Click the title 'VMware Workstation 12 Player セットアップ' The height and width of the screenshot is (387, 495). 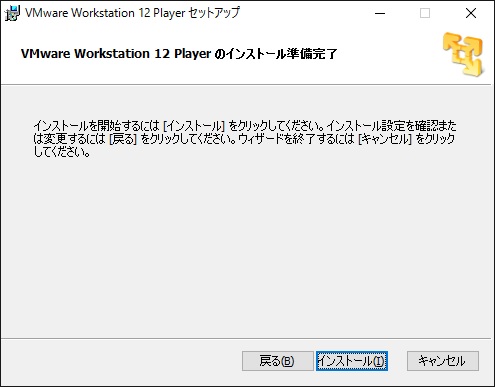click(132, 13)
